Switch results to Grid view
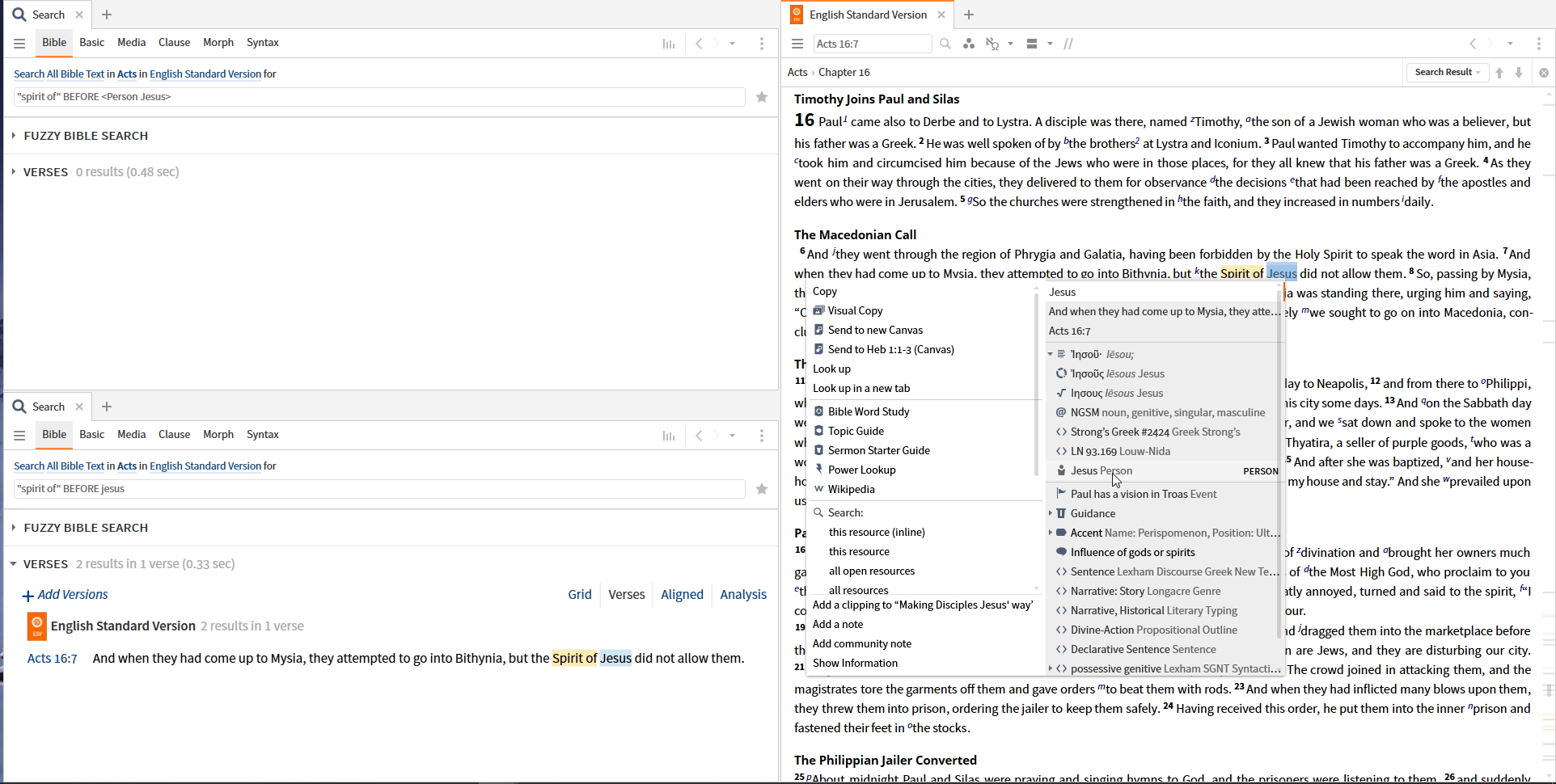 click(580, 595)
